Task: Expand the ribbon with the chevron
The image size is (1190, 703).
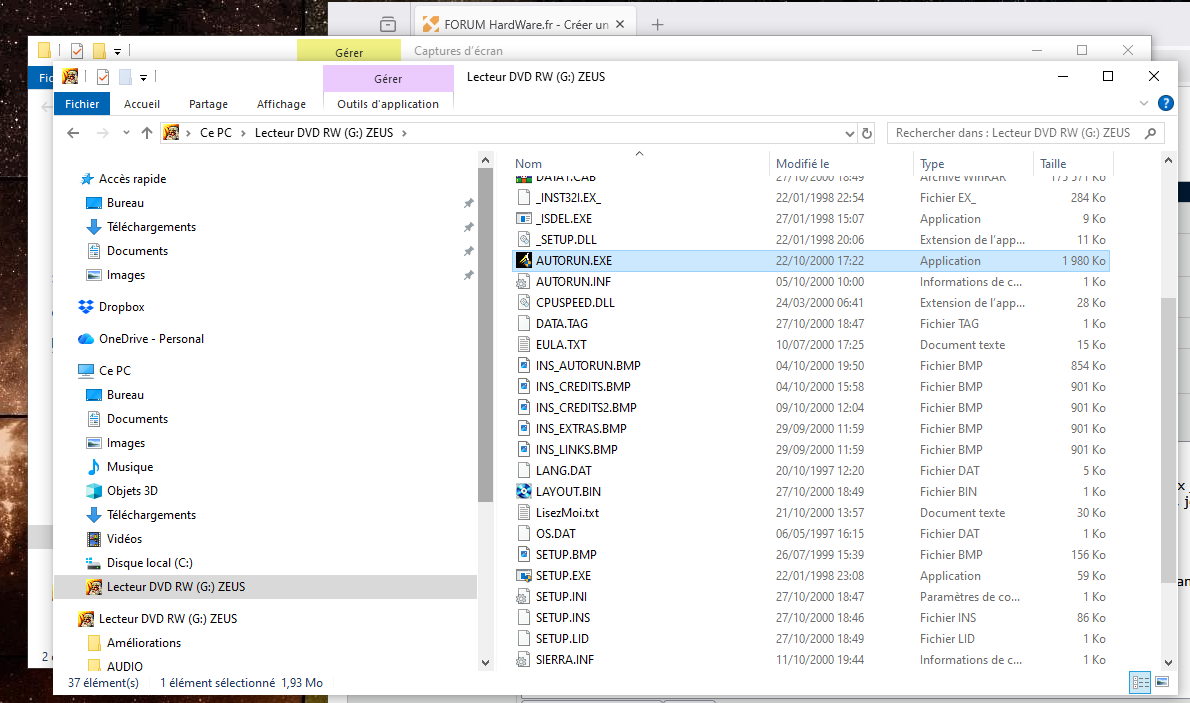Action: [x=1144, y=103]
